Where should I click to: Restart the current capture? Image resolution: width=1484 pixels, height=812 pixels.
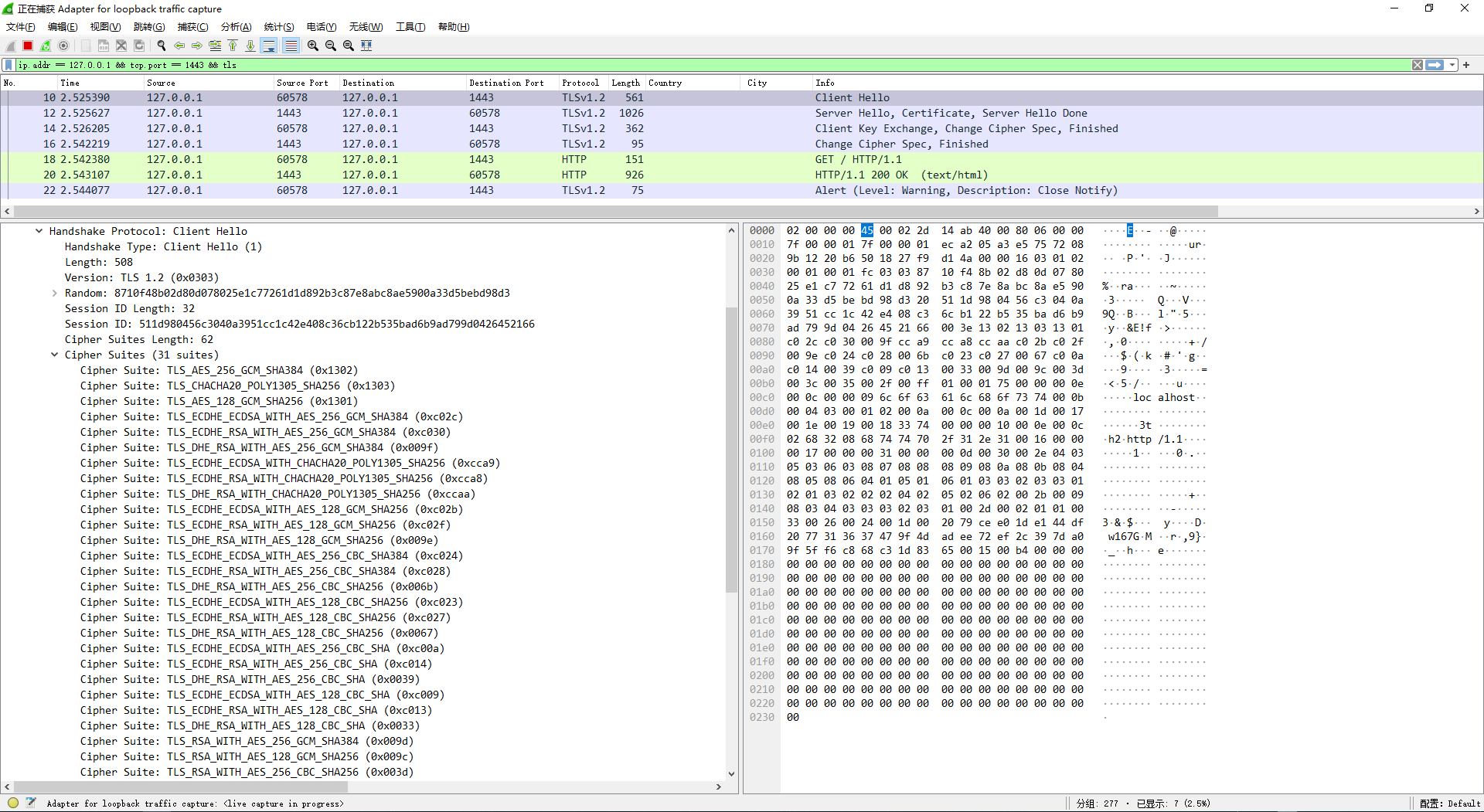46,46
